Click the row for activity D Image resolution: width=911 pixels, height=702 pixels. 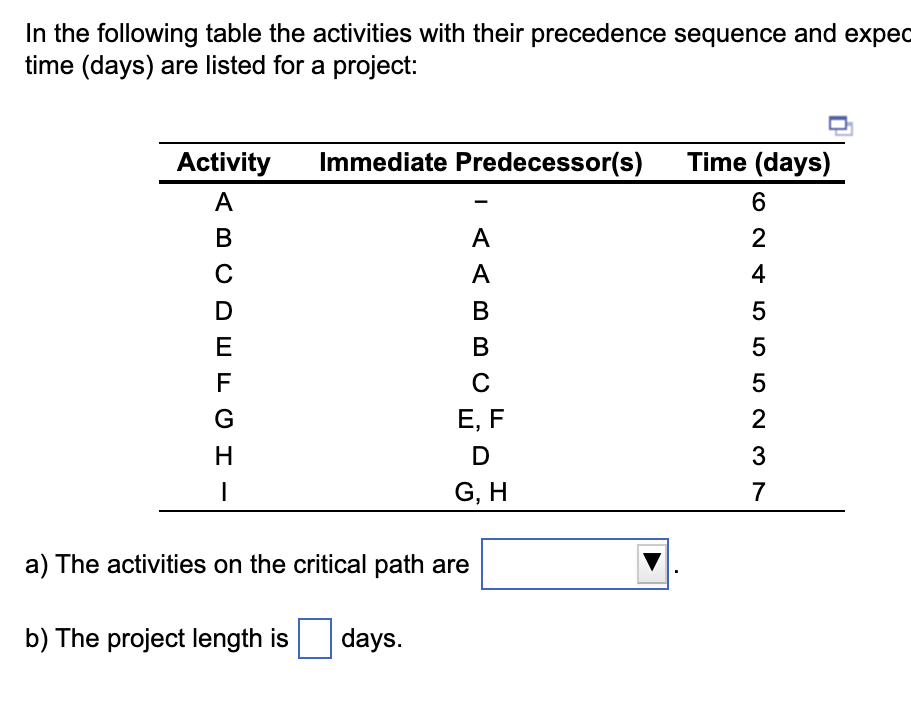pos(223,311)
